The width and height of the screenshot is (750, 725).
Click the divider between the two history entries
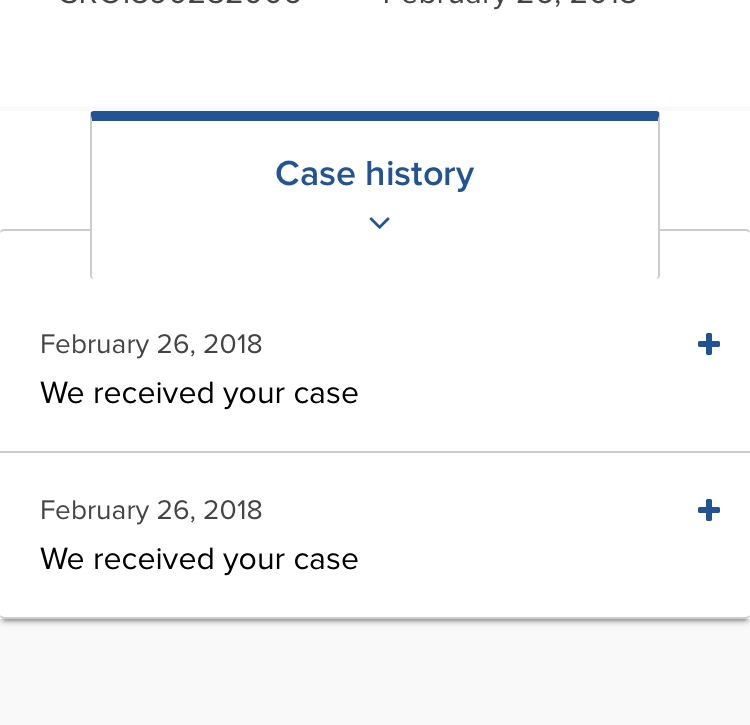tap(375, 451)
